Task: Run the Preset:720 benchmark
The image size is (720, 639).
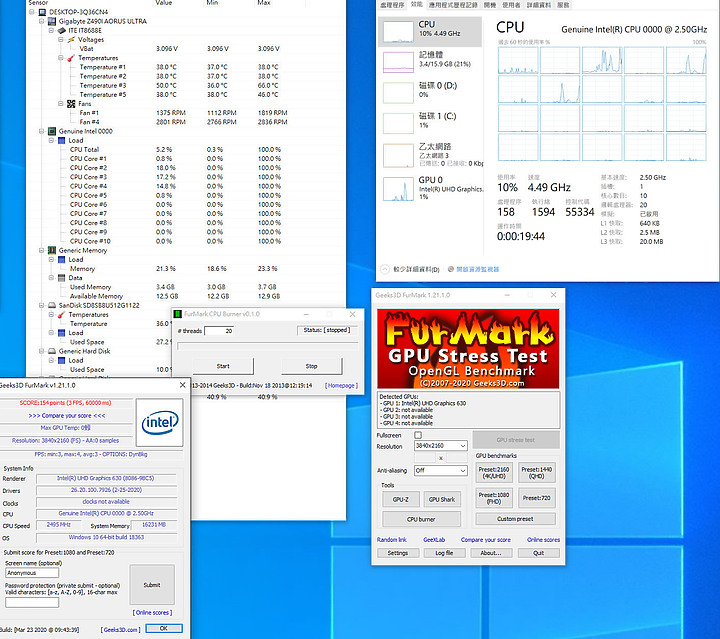Action: (x=536, y=498)
